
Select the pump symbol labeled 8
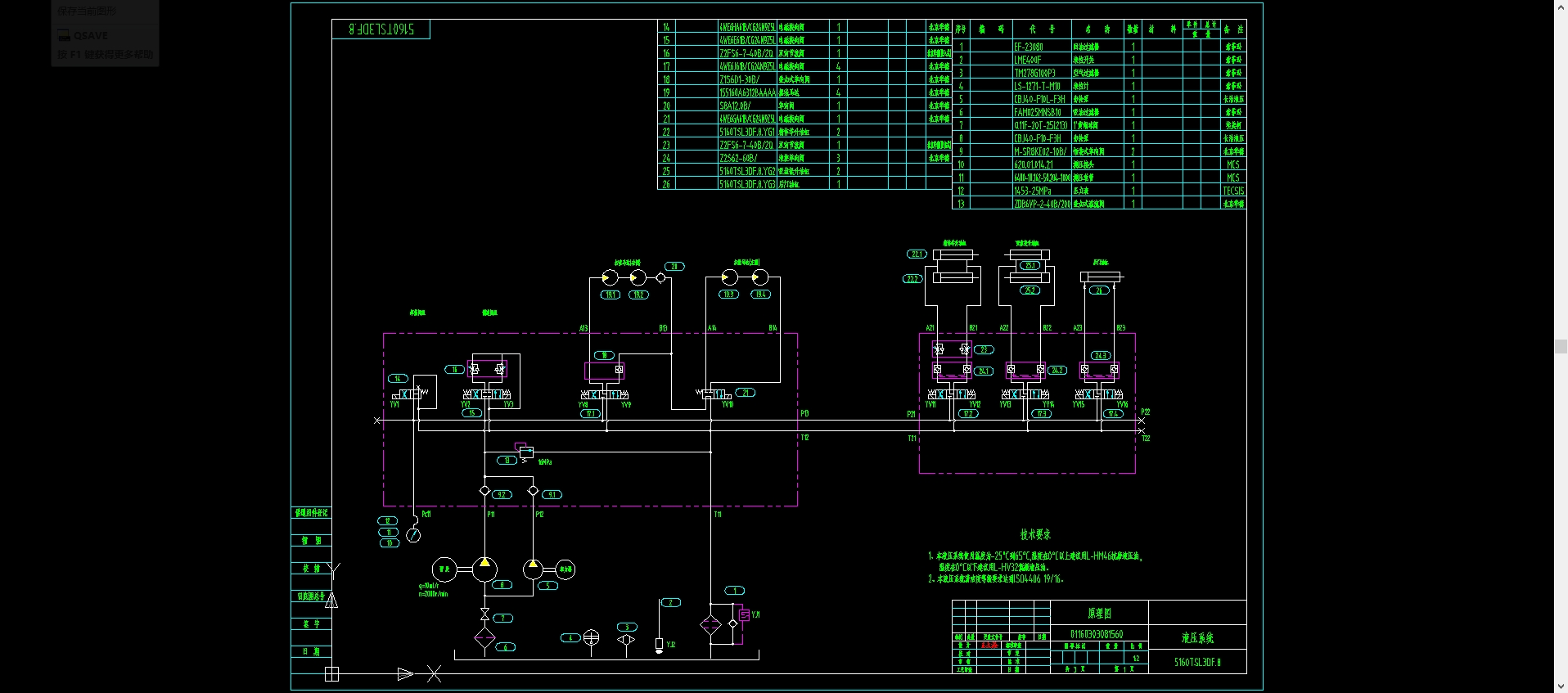(484, 569)
